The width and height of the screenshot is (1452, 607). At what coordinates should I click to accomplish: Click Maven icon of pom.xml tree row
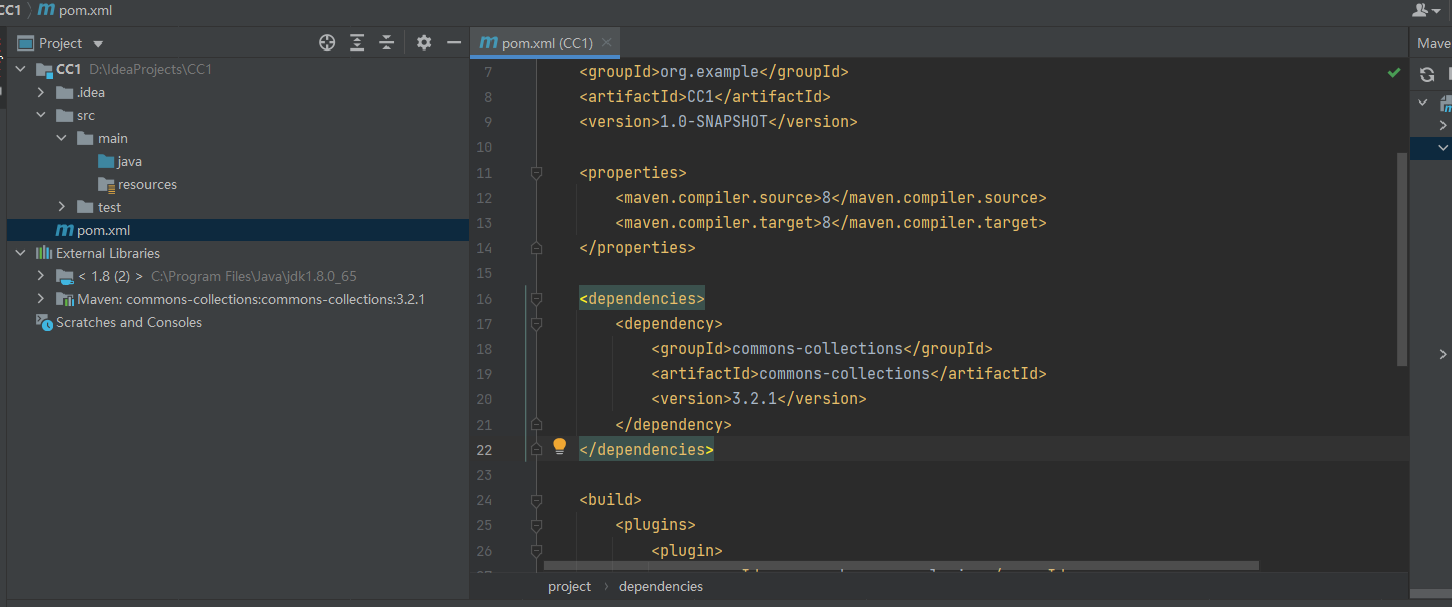point(64,230)
